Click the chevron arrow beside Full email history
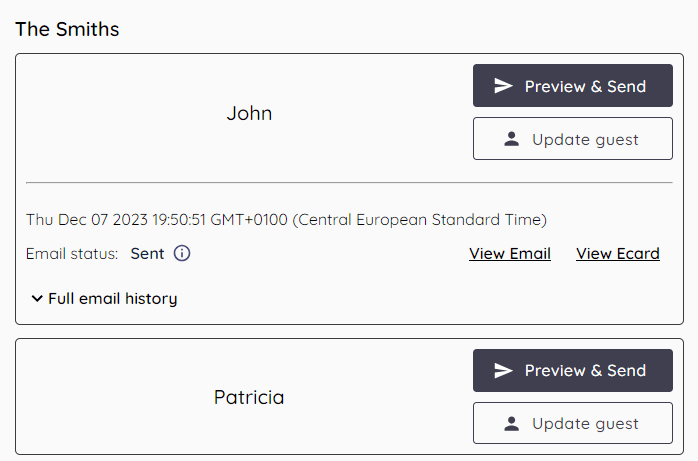 tap(37, 298)
